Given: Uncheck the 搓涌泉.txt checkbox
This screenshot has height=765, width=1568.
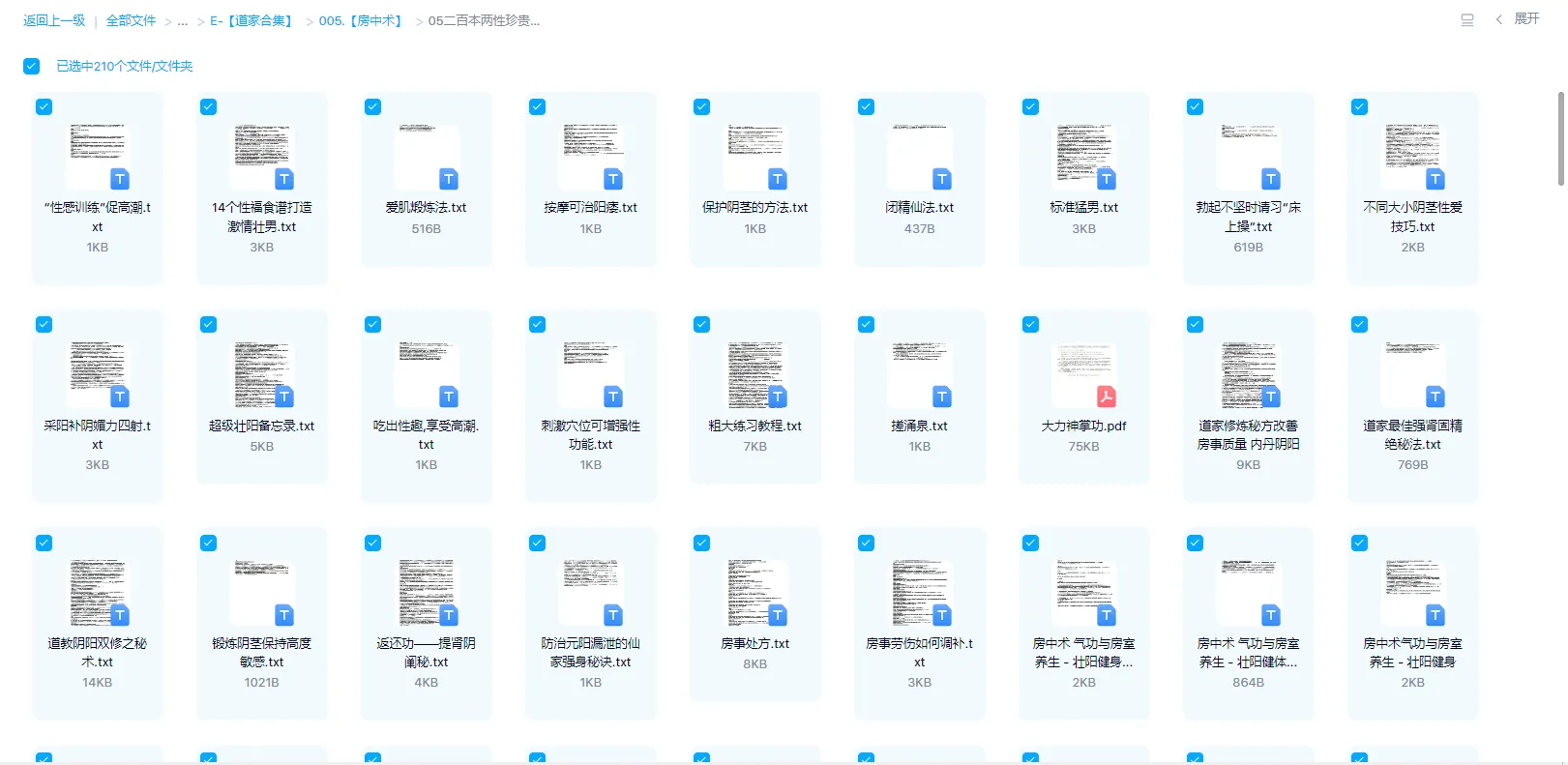Looking at the screenshot, I should [x=866, y=325].
